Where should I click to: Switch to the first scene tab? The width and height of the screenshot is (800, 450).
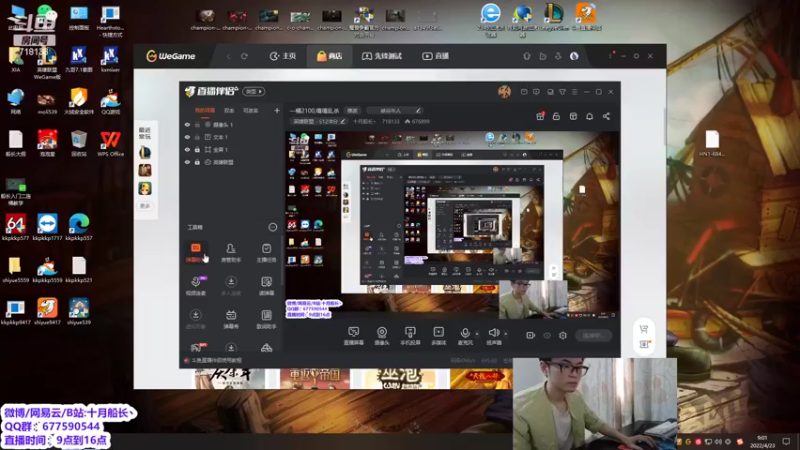point(205,110)
